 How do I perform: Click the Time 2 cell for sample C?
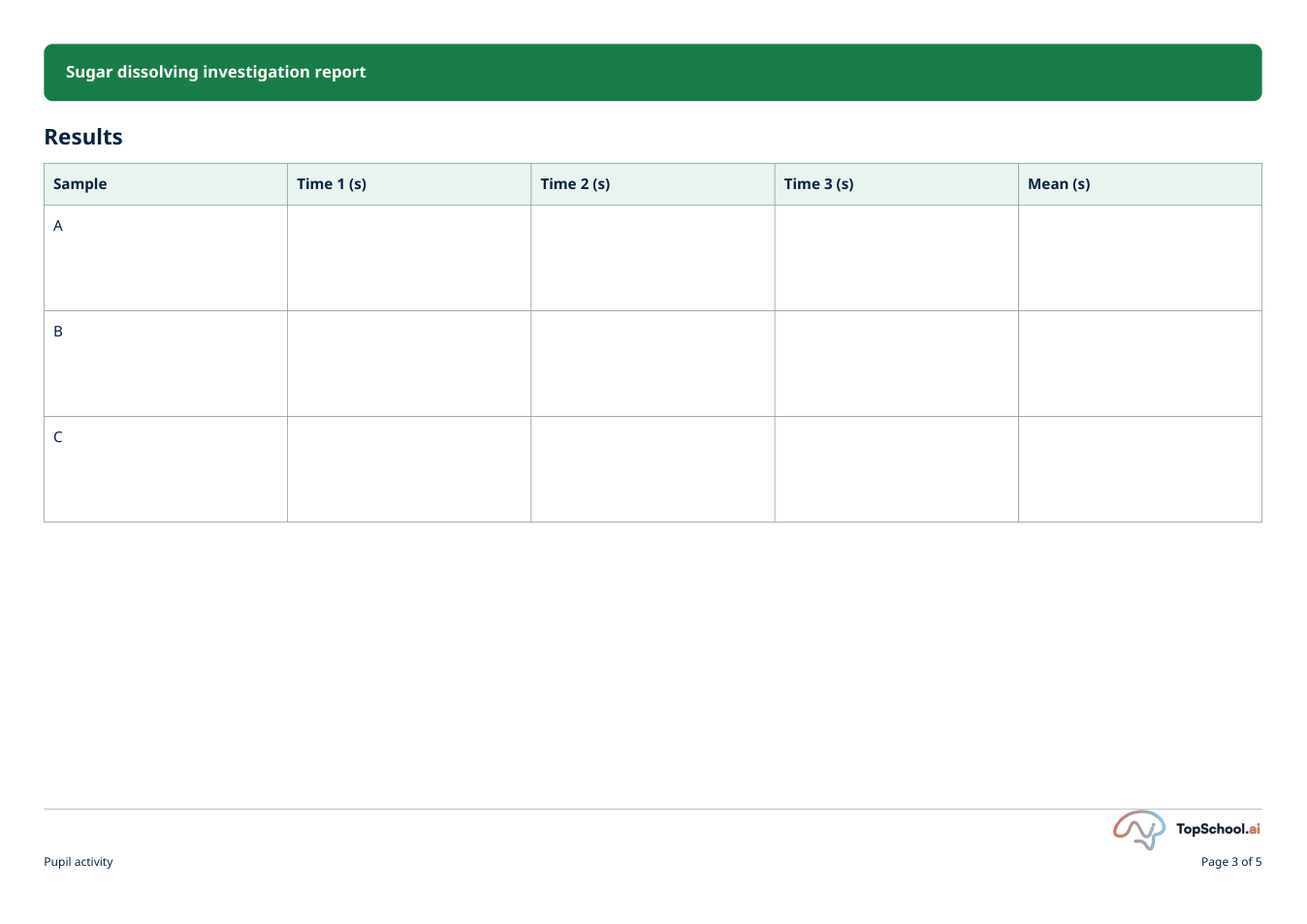coord(653,469)
